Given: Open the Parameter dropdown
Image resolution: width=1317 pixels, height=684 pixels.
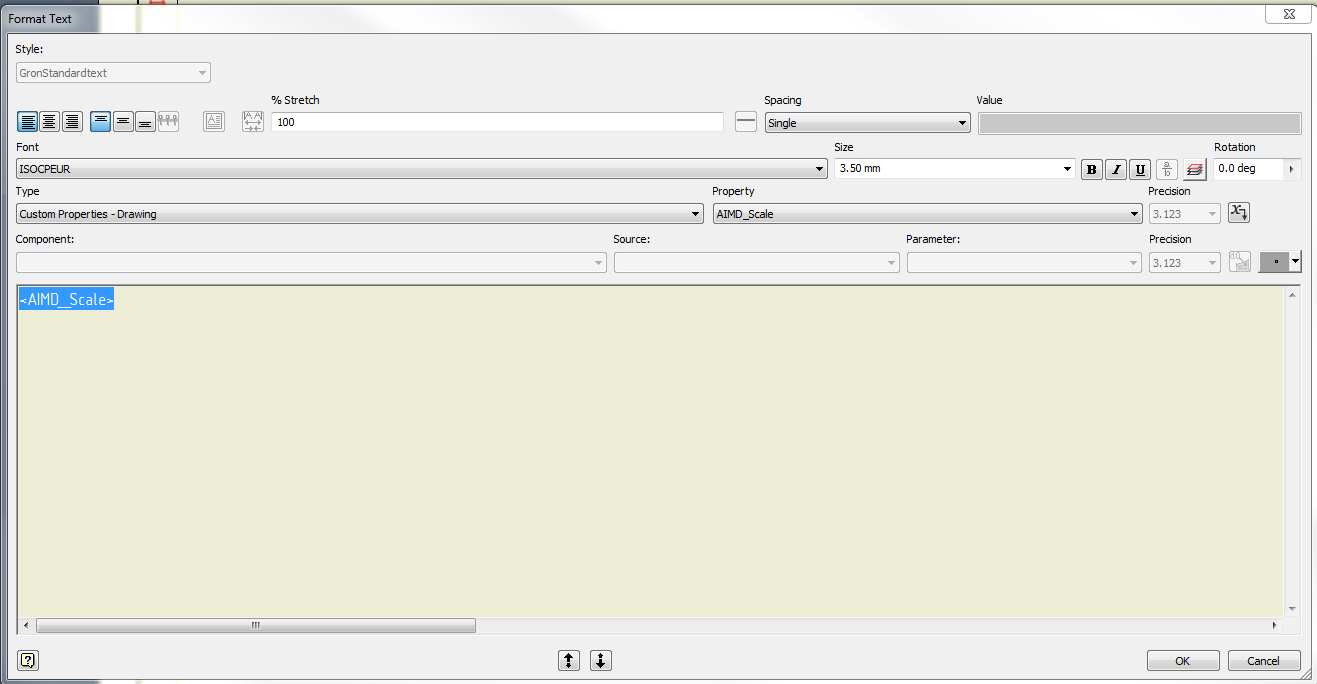Looking at the screenshot, I should [1024, 262].
